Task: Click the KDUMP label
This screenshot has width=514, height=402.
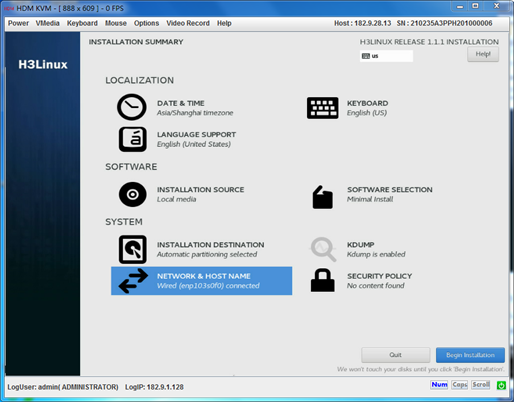Action: coord(361,245)
